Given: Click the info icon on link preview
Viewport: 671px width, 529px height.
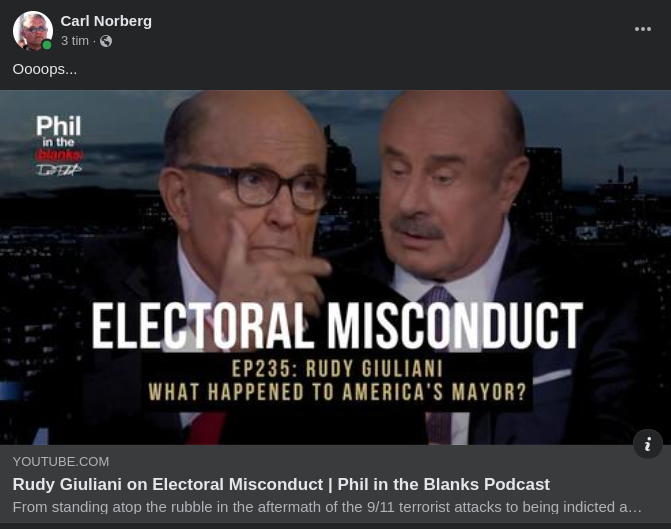Looking at the screenshot, I should tap(648, 444).
